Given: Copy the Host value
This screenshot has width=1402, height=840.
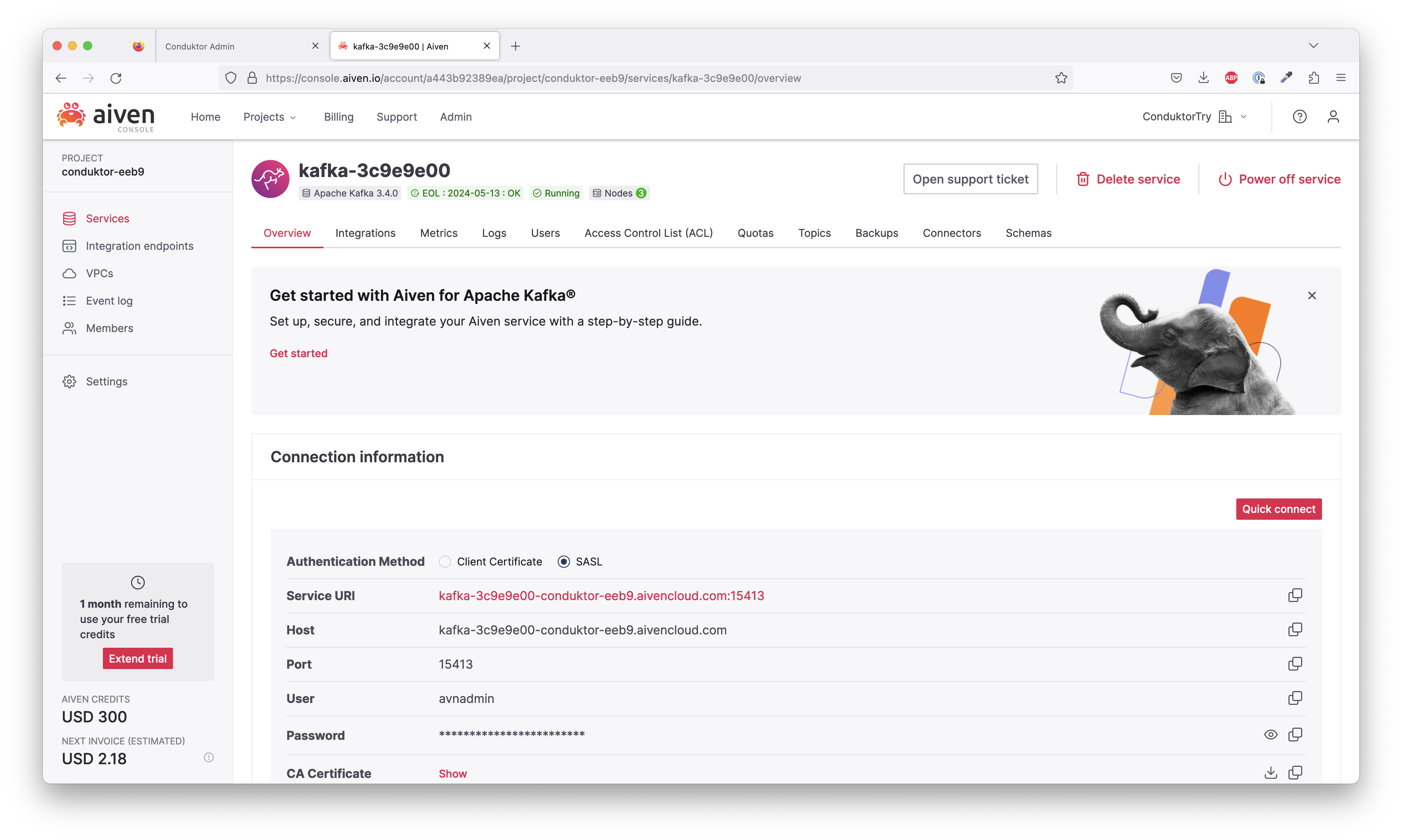Looking at the screenshot, I should (x=1295, y=629).
